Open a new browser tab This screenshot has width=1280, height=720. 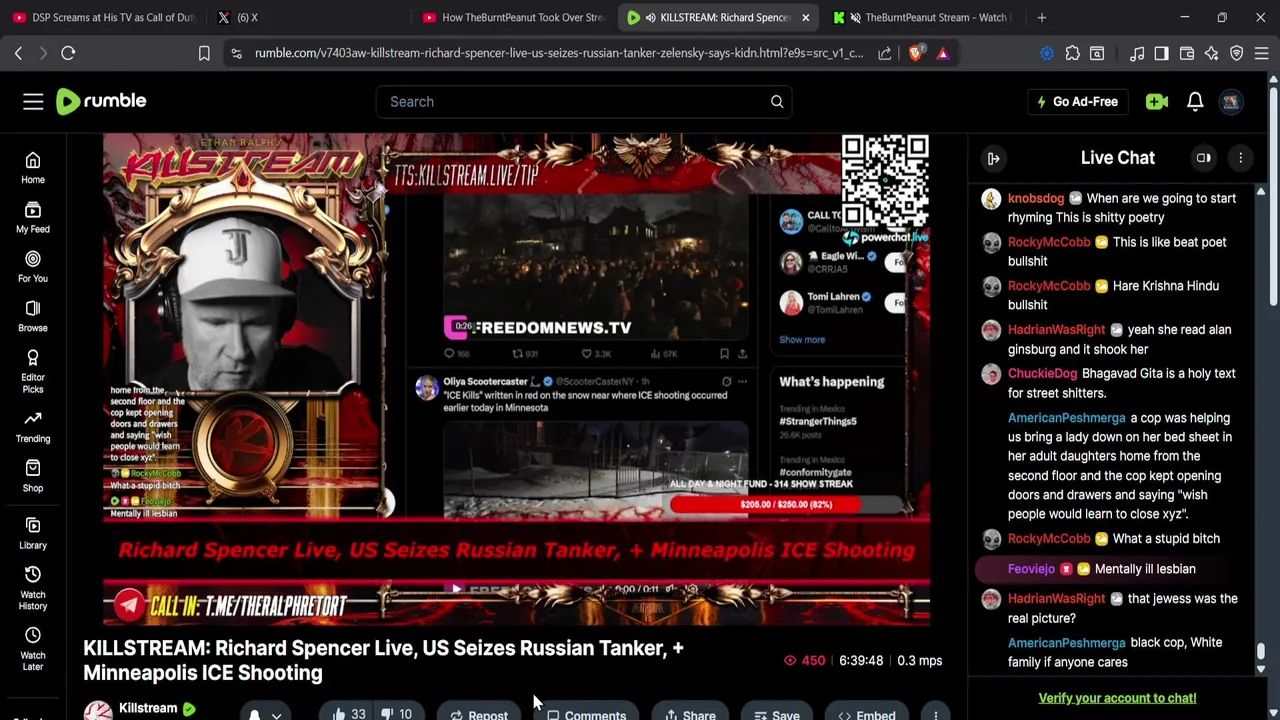[1041, 17]
